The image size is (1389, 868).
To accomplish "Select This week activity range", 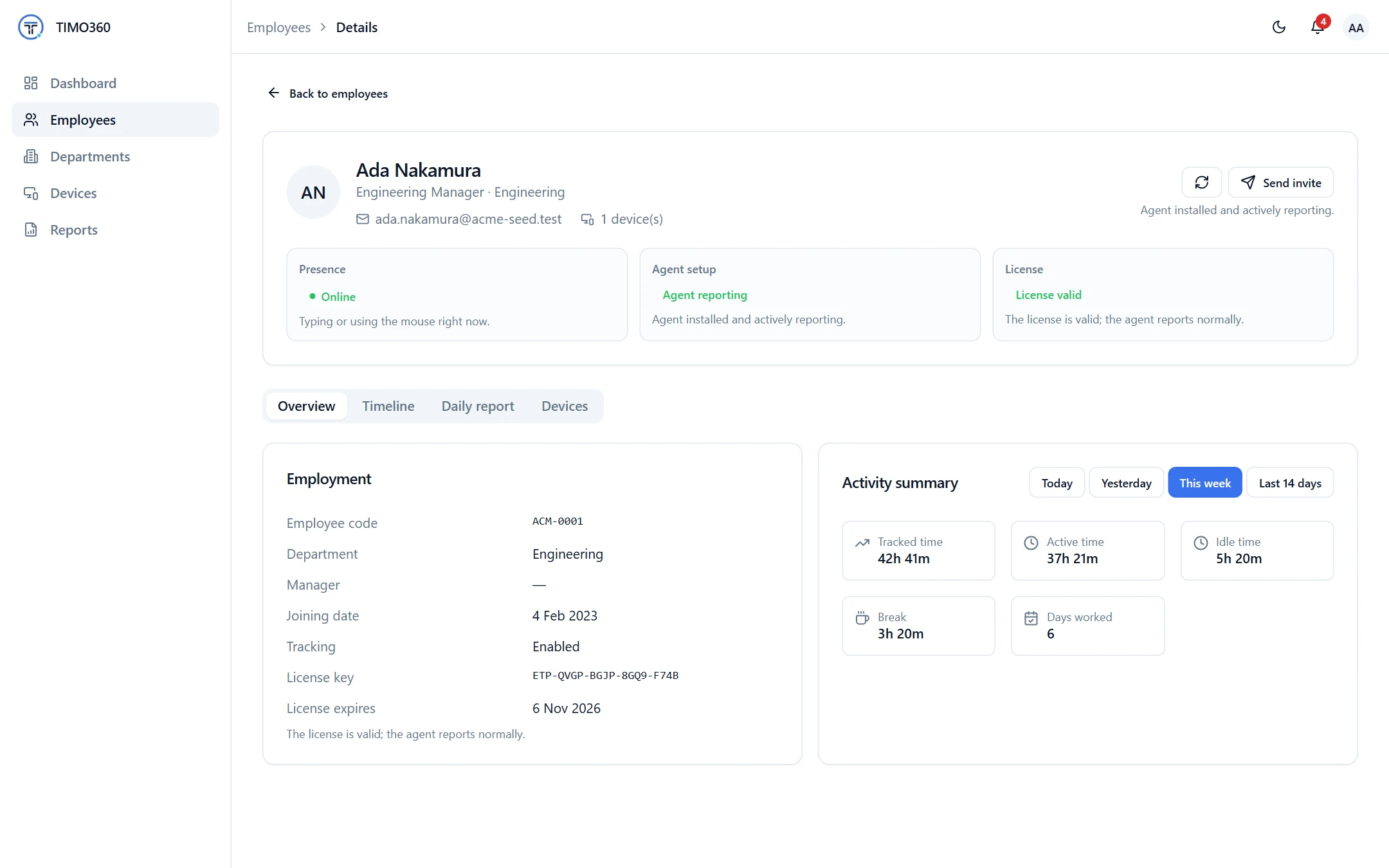I will (1204, 483).
